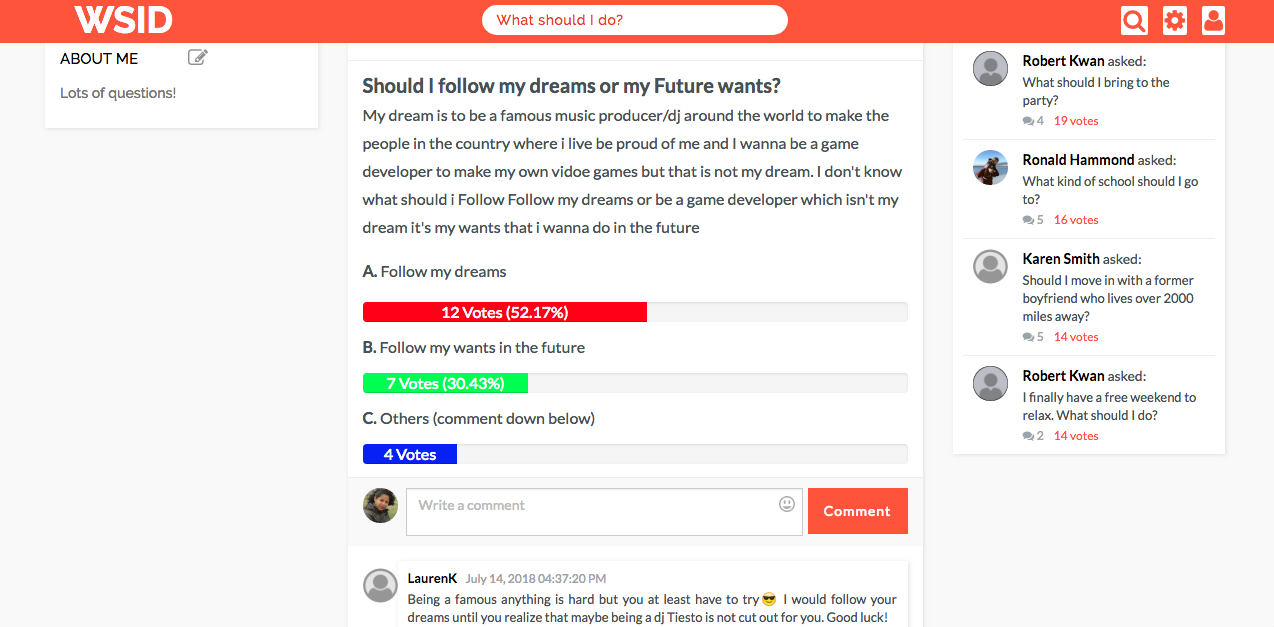Screen dimensions: 1274x627
Task: Go home via the WSID logo
Action: coord(123,20)
